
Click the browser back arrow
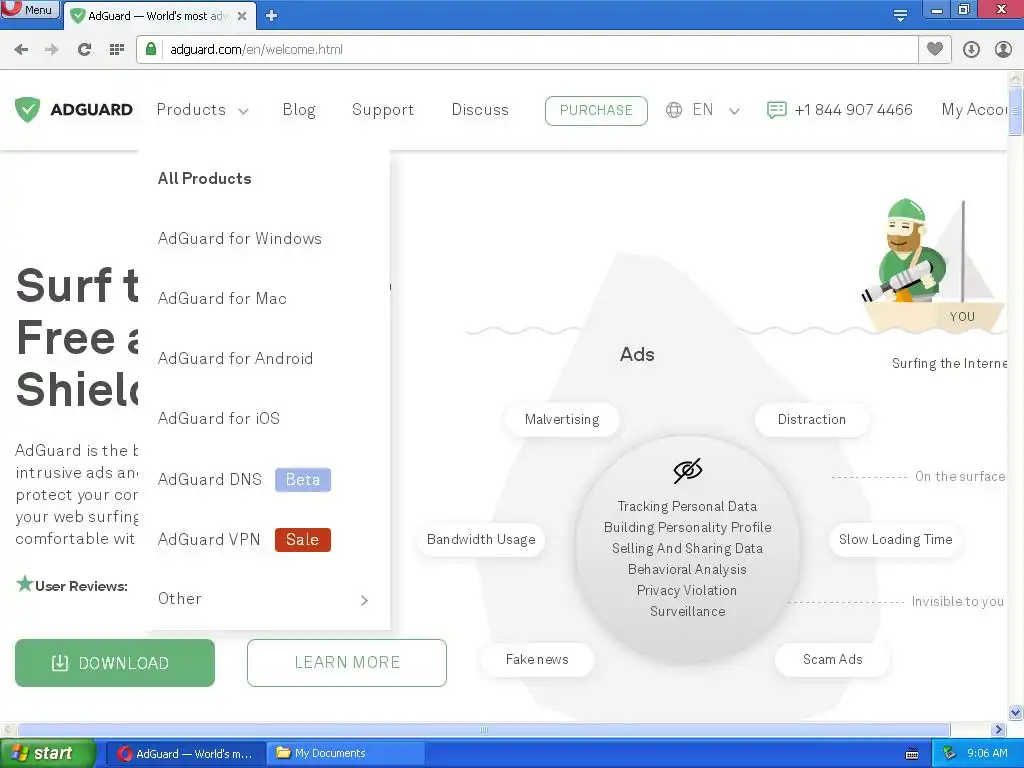pyautogui.click(x=21, y=50)
